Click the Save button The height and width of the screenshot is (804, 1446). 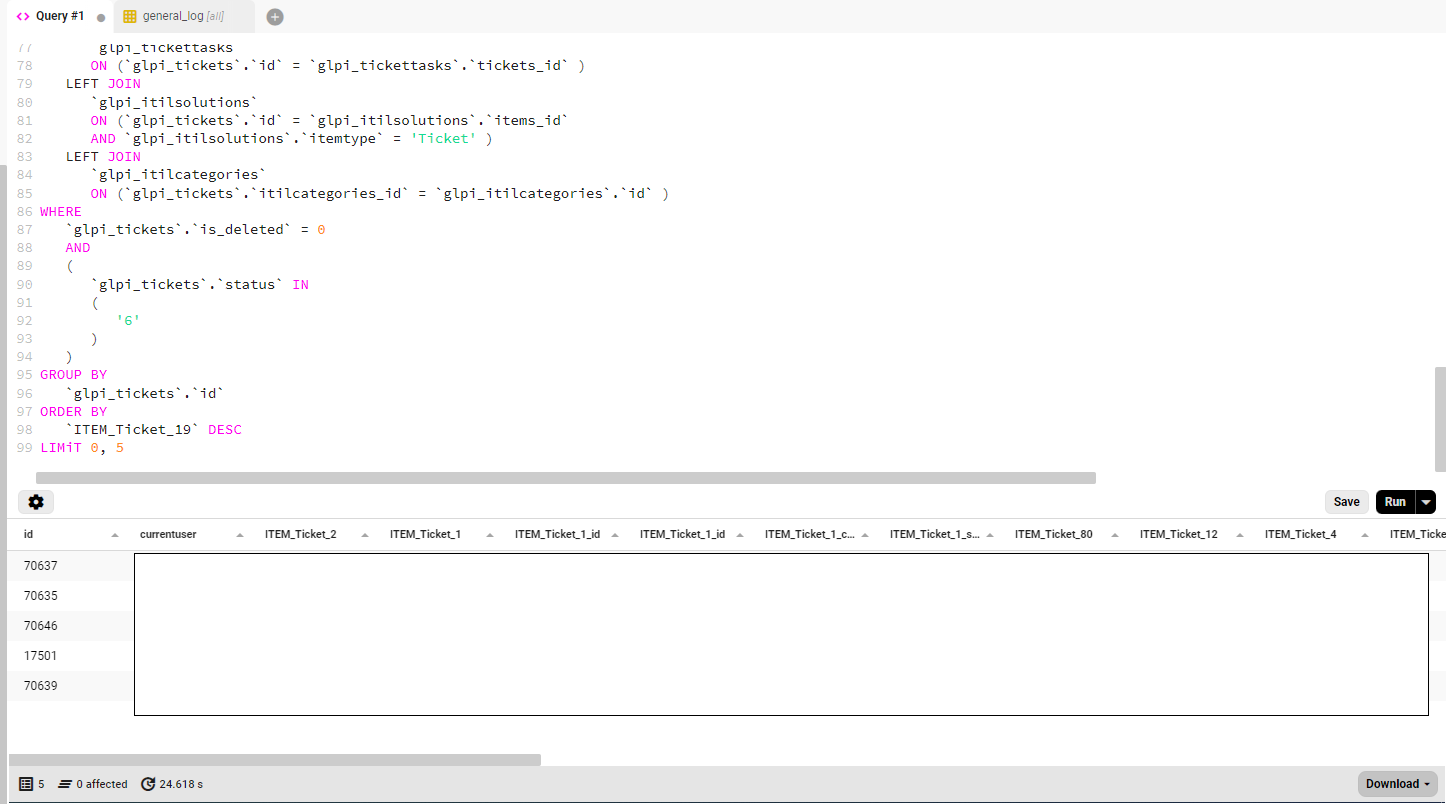pyautogui.click(x=1346, y=501)
